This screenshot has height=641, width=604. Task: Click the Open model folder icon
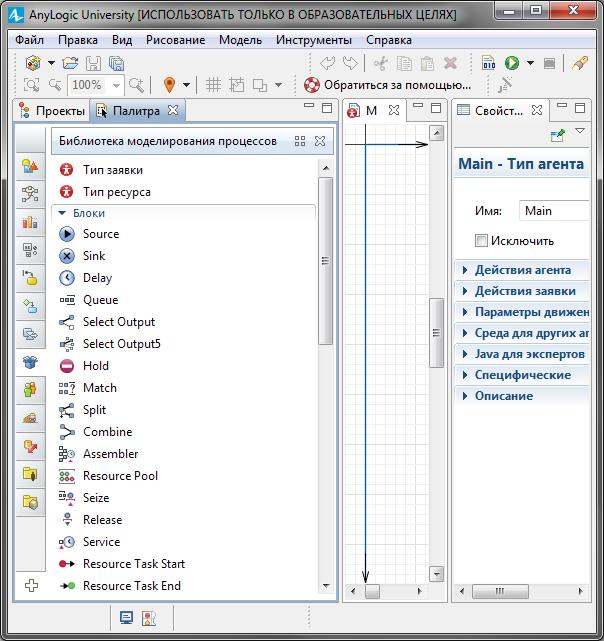[x=70, y=63]
